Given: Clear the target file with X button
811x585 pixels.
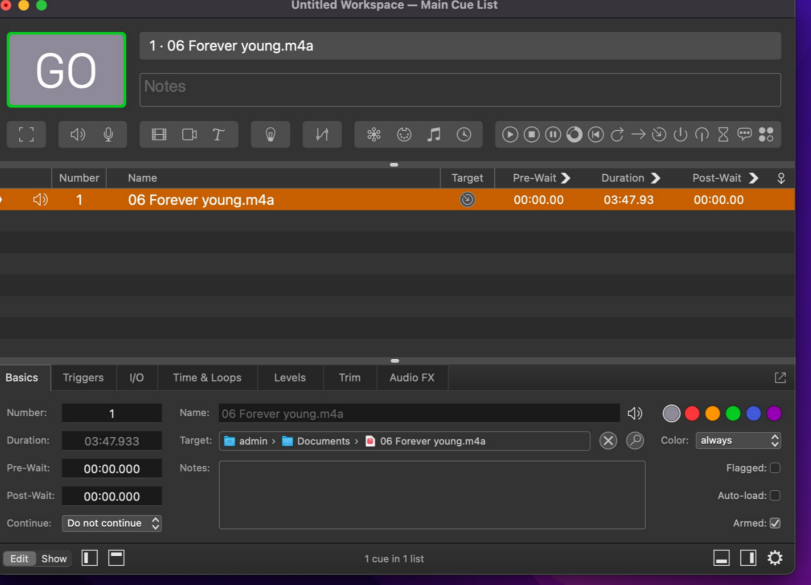Looking at the screenshot, I should point(608,441).
